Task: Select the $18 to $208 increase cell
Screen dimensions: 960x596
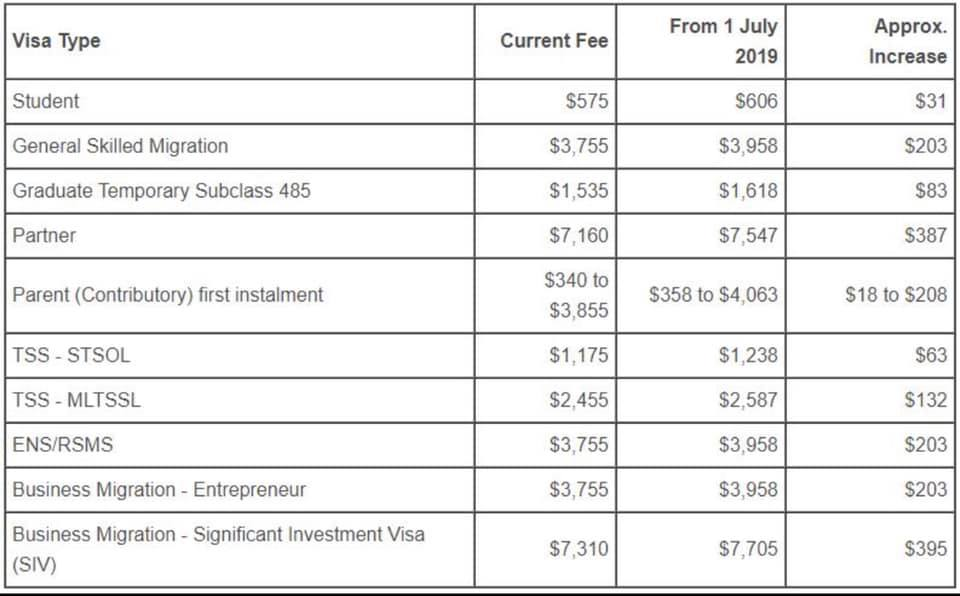Action: [x=895, y=295]
